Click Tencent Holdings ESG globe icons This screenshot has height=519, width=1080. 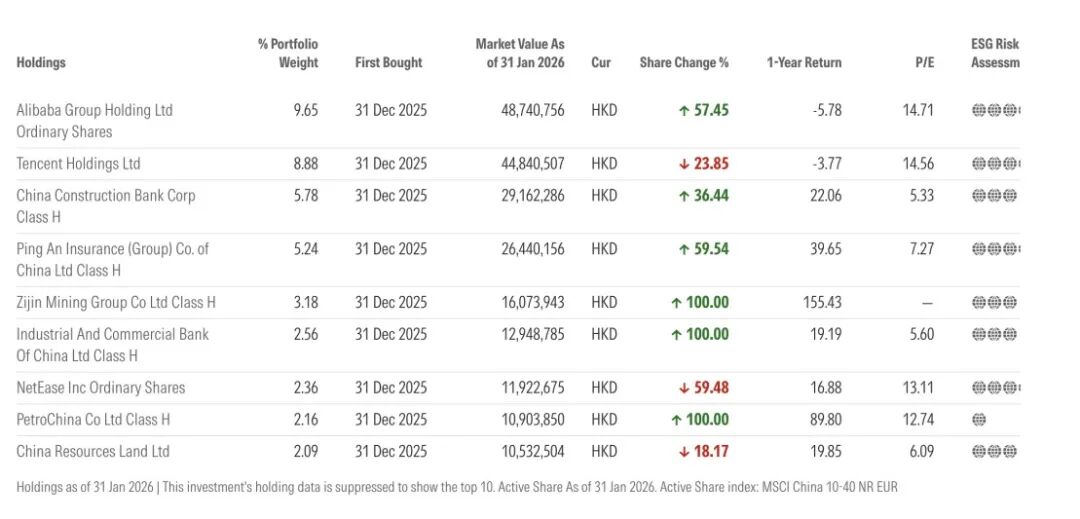point(994,164)
